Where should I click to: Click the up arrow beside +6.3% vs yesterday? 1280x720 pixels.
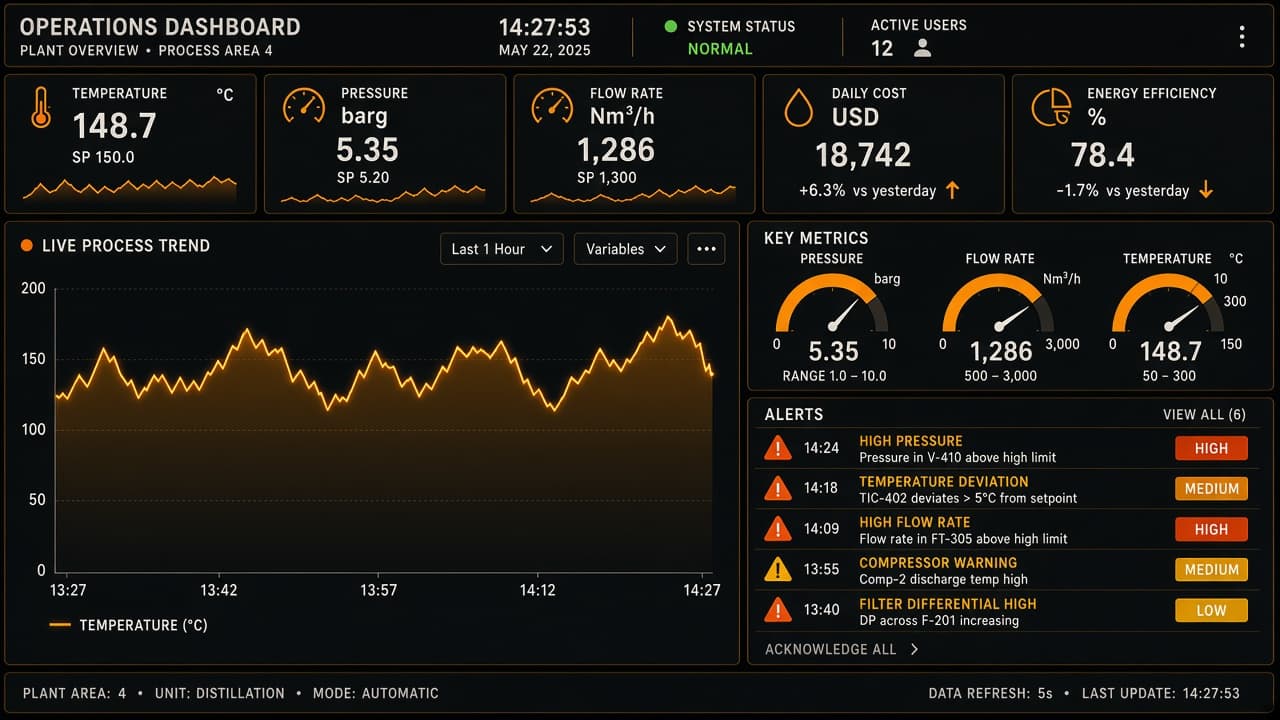point(952,190)
